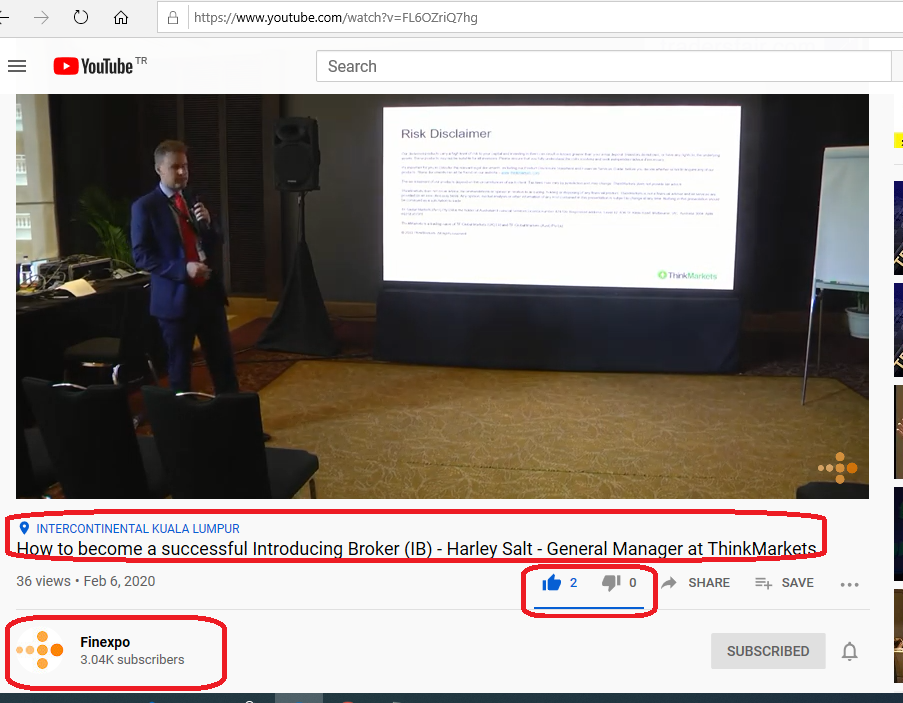Click the video player area

pyautogui.click(x=442, y=296)
